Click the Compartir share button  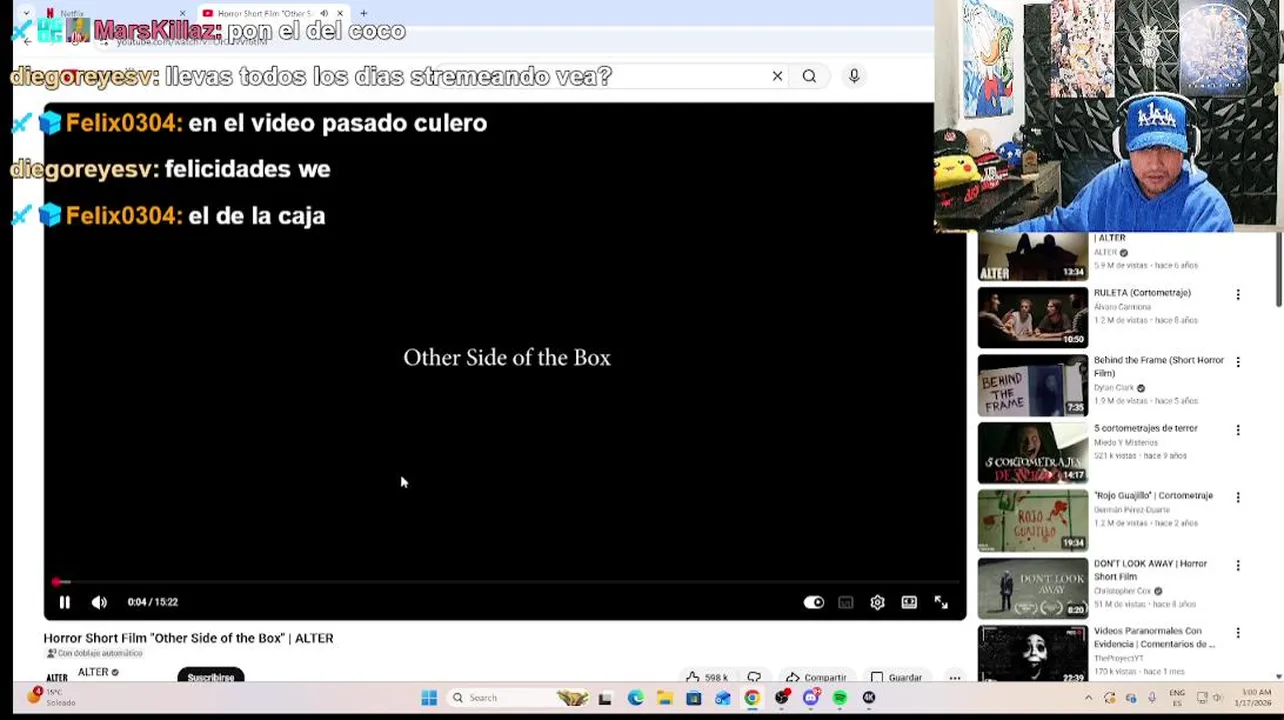coord(816,677)
